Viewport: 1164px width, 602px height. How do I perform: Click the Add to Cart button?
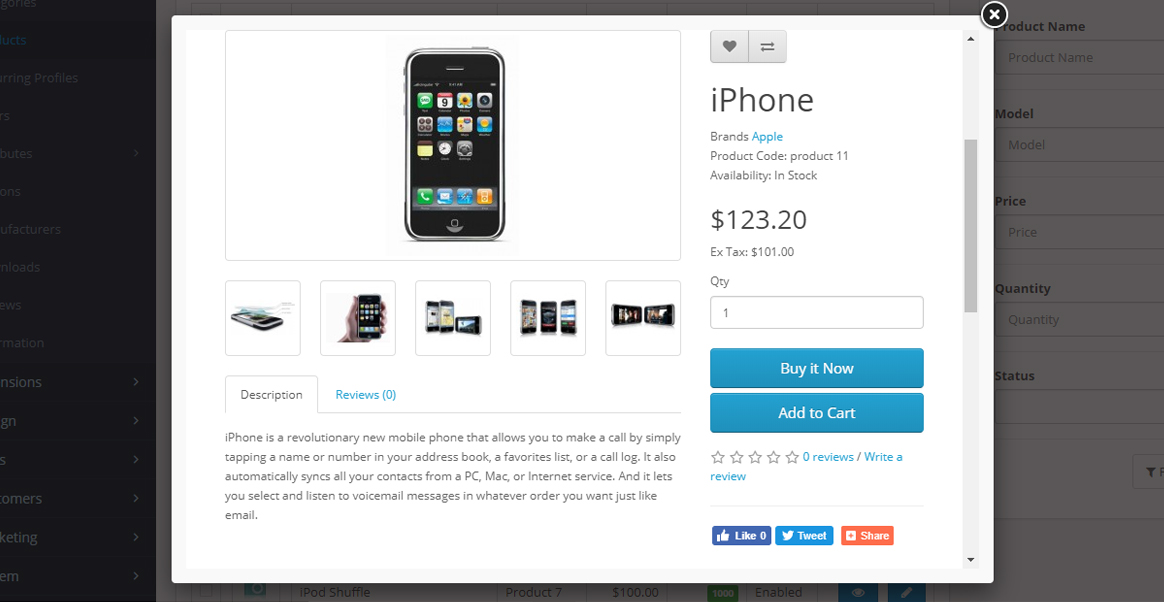click(x=817, y=413)
